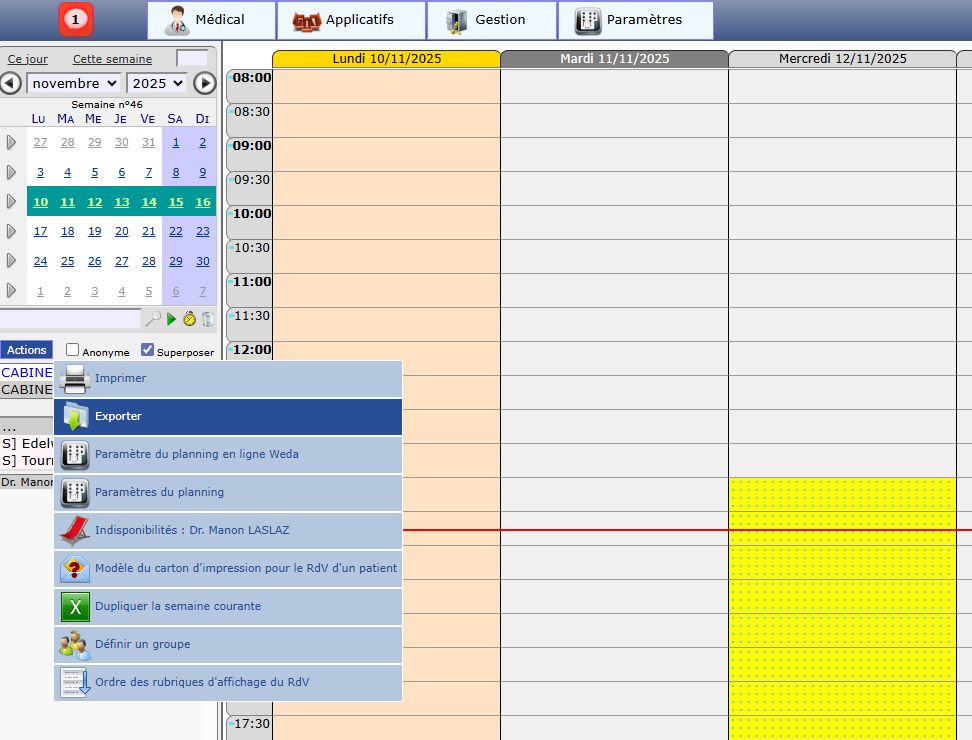The width and height of the screenshot is (972, 740).
Task: Click the printer icon next to Imprimer
Action: click(x=75, y=379)
